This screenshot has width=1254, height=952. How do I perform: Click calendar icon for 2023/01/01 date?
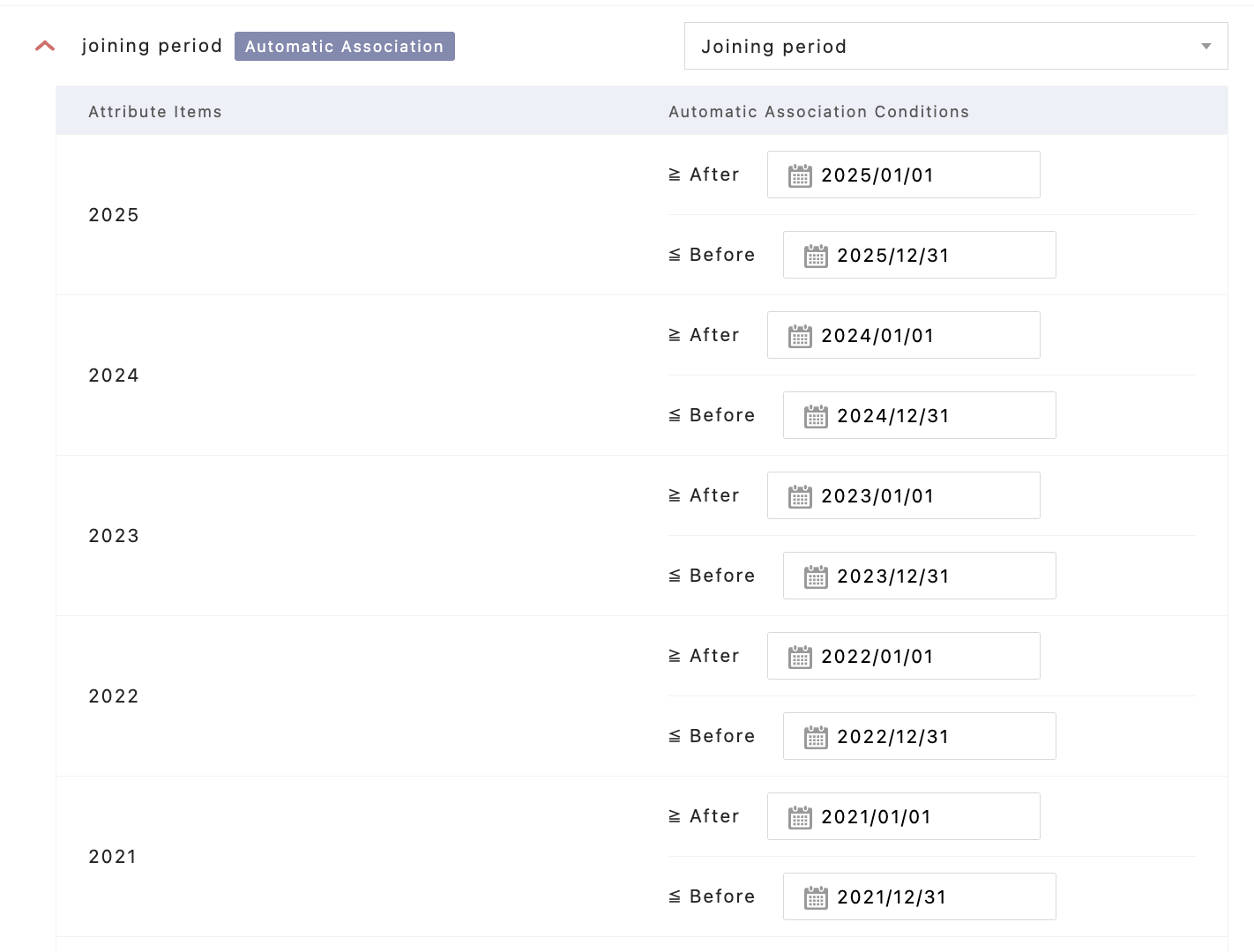[799, 496]
